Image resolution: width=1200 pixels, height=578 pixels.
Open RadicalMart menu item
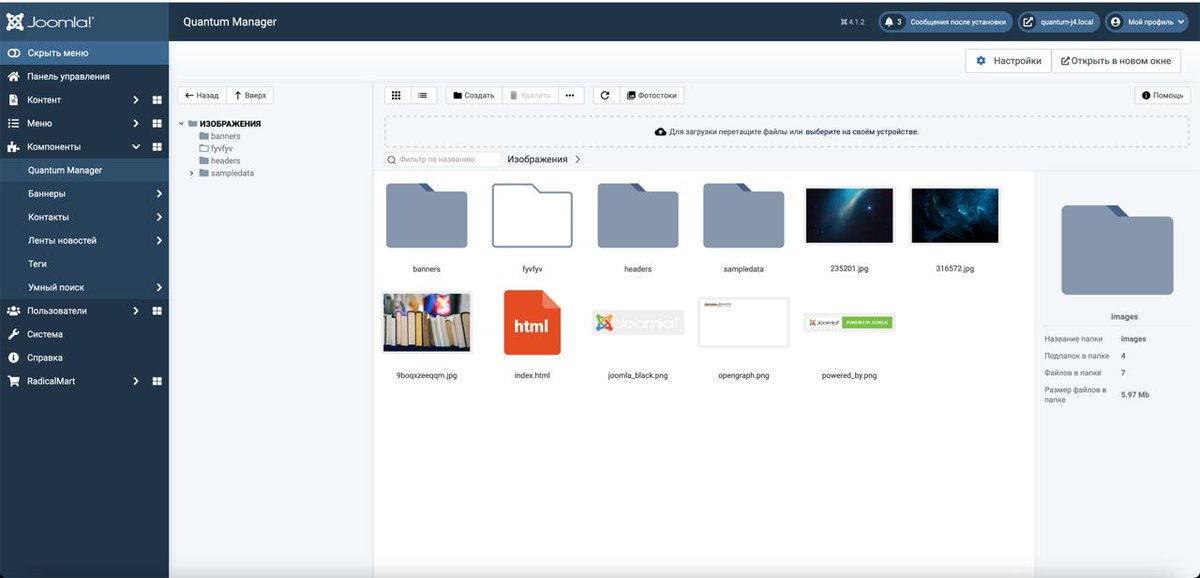[51, 381]
